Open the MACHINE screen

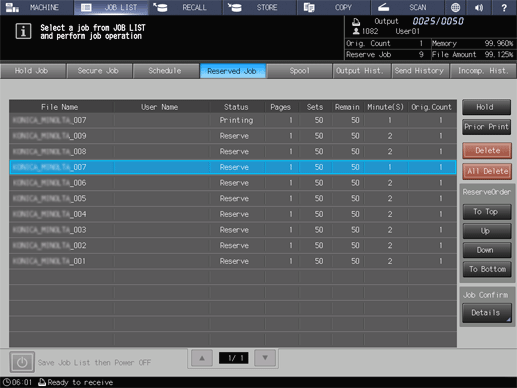[37, 7]
